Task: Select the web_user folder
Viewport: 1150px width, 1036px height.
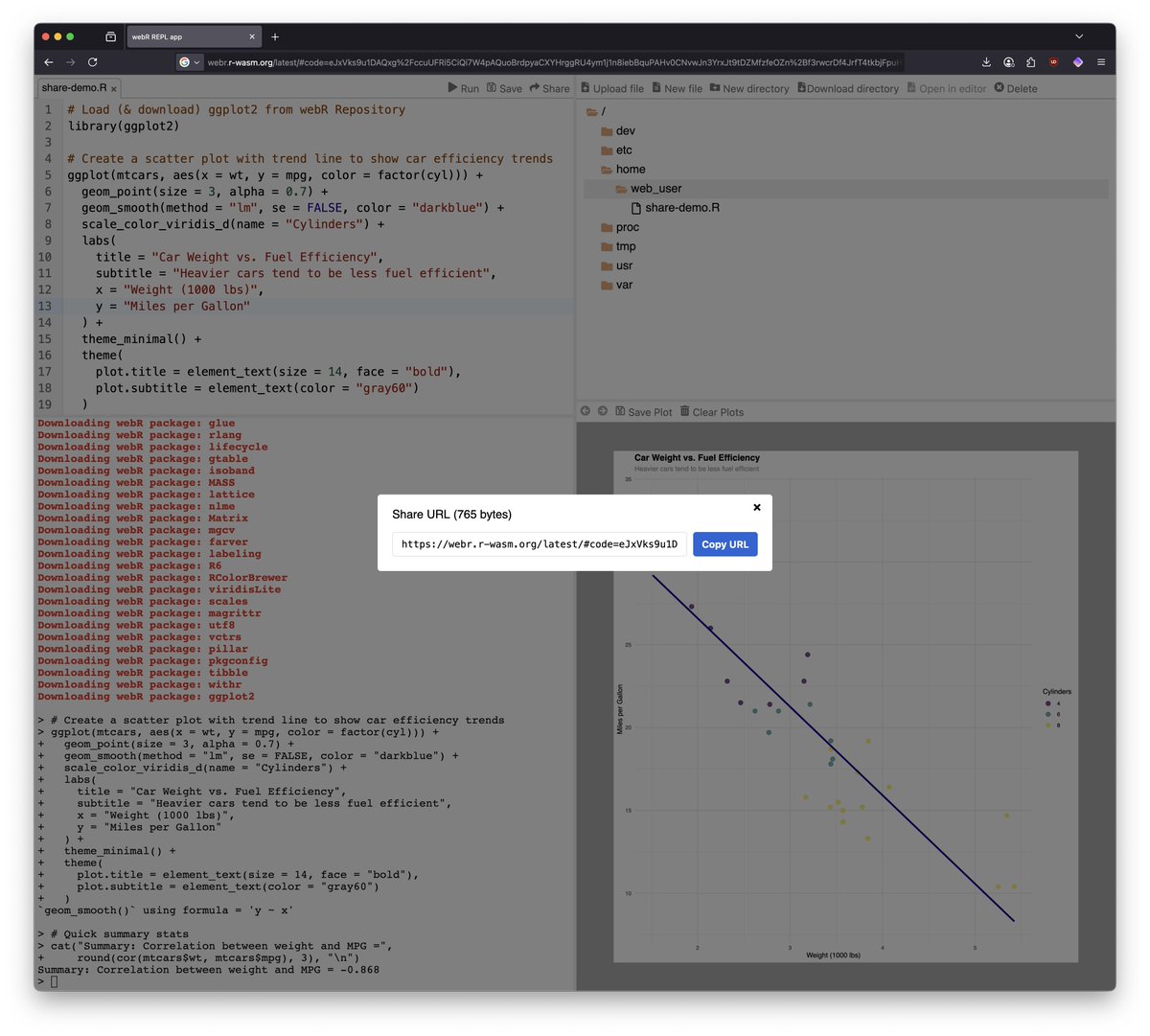Action: tap(649, 189)
